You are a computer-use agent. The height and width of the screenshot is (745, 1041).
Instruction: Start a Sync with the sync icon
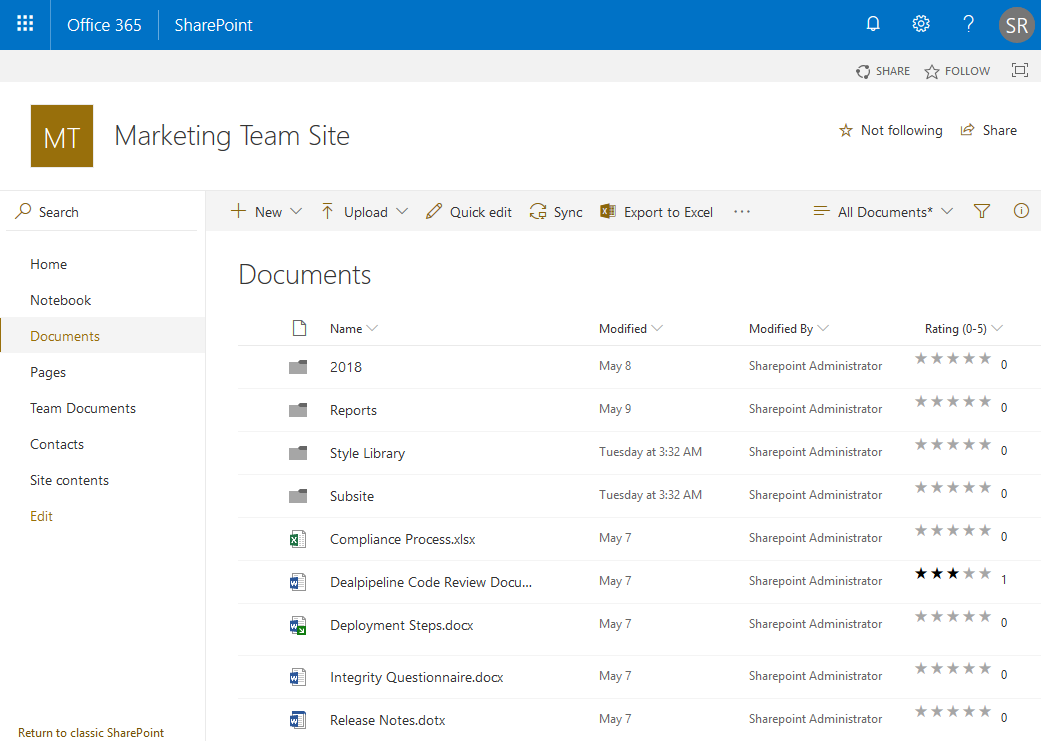[x=538, y=211]
